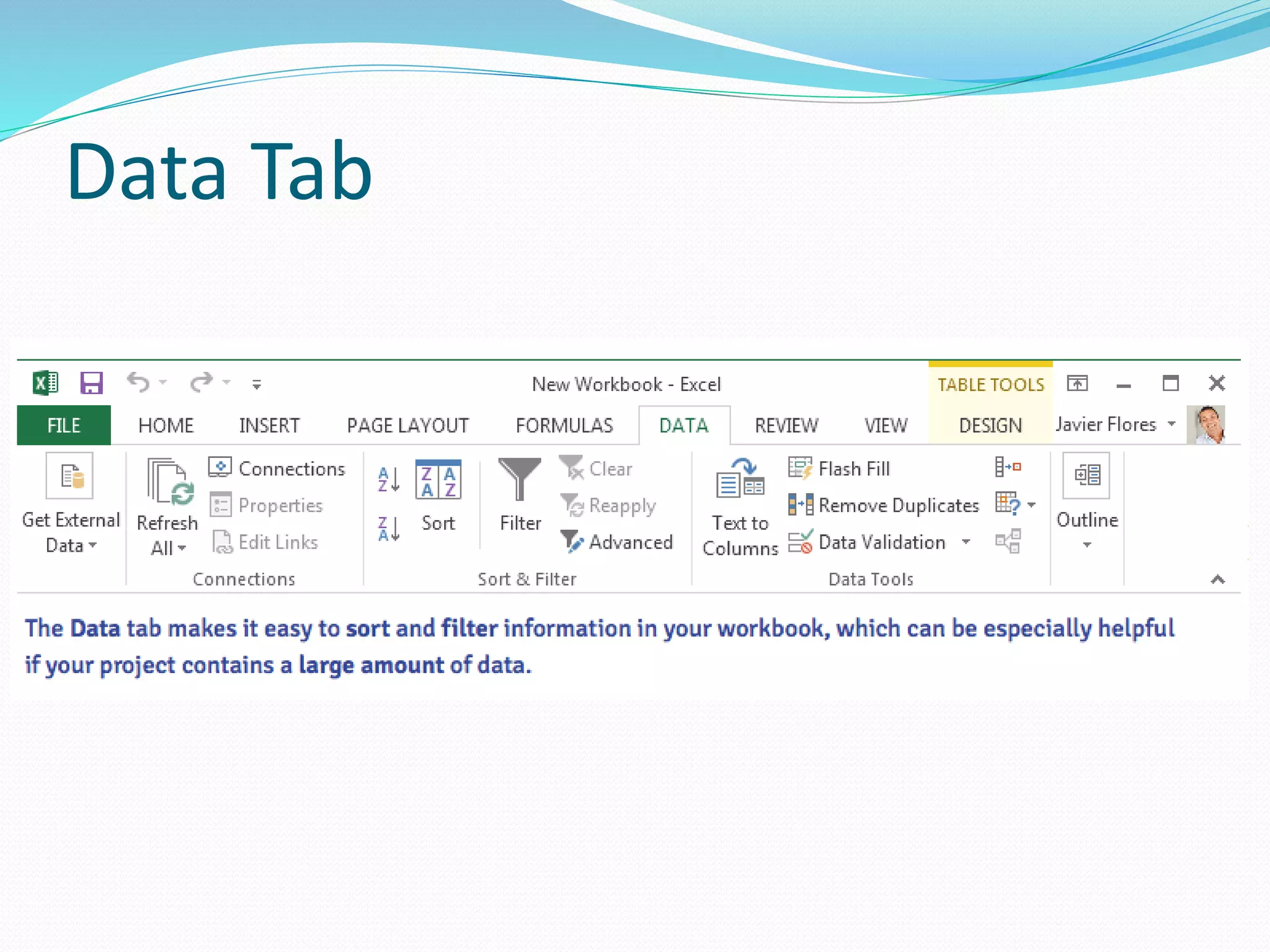Click the Advanced filter button
1270x952 pixels.
pyautogui.click(x=616, y=542)
